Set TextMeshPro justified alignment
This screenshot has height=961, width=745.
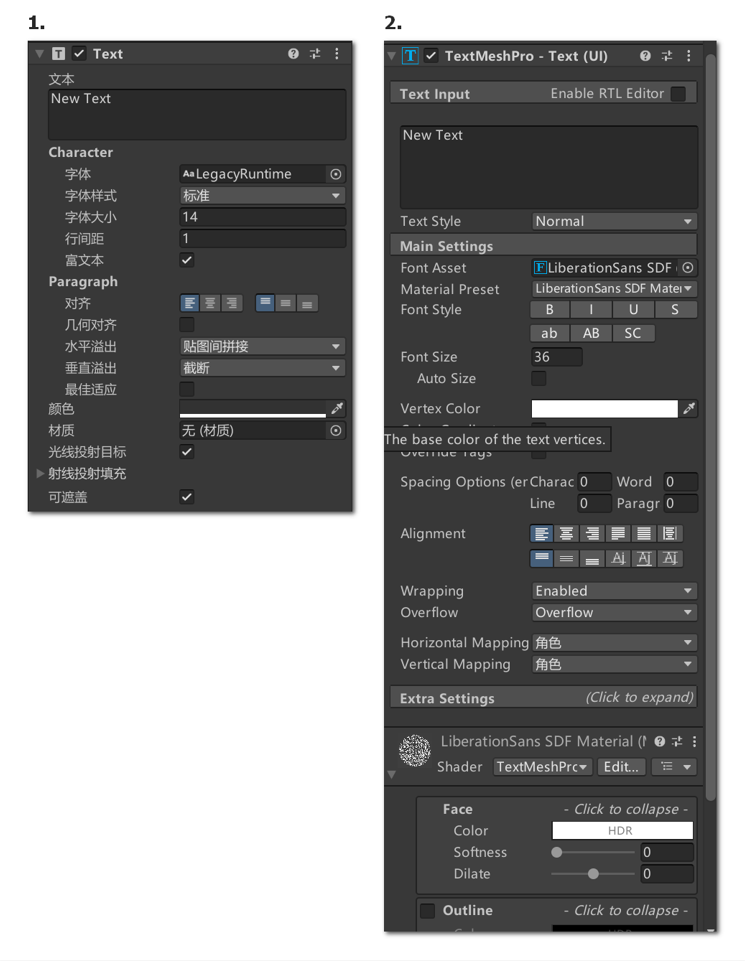pos(618,534)
